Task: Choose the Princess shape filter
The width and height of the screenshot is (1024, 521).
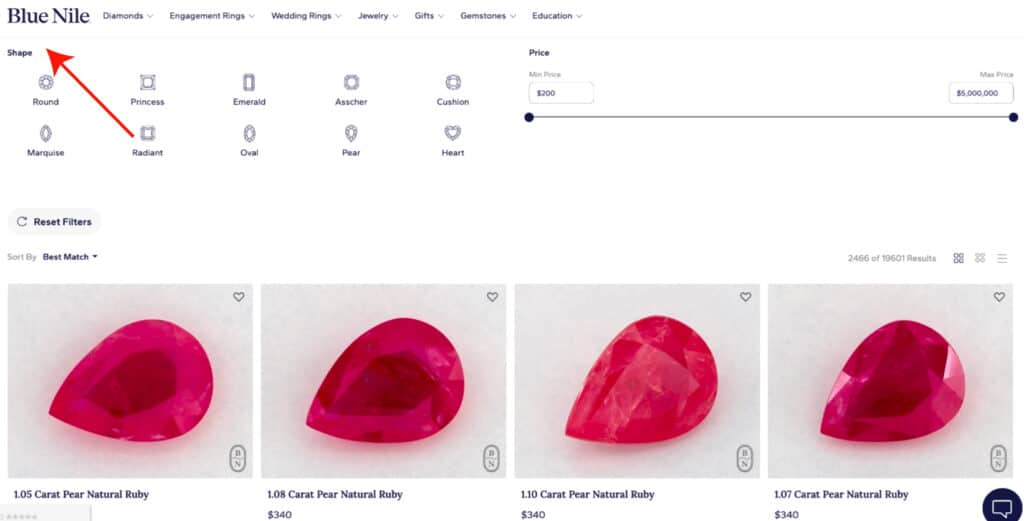Action: tap(147, 83)
